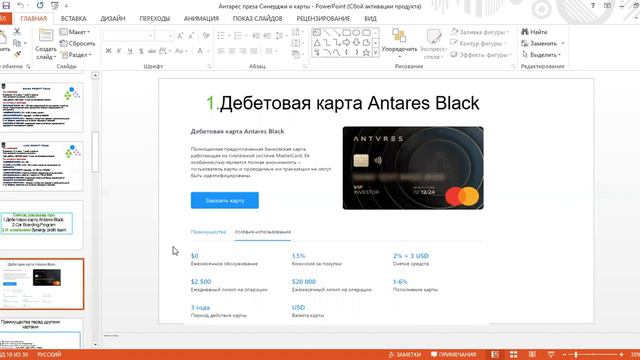Toggle left text alignment
Image resolution: width=640 pixels, height=360 pixels.
(x=221, y=51)
